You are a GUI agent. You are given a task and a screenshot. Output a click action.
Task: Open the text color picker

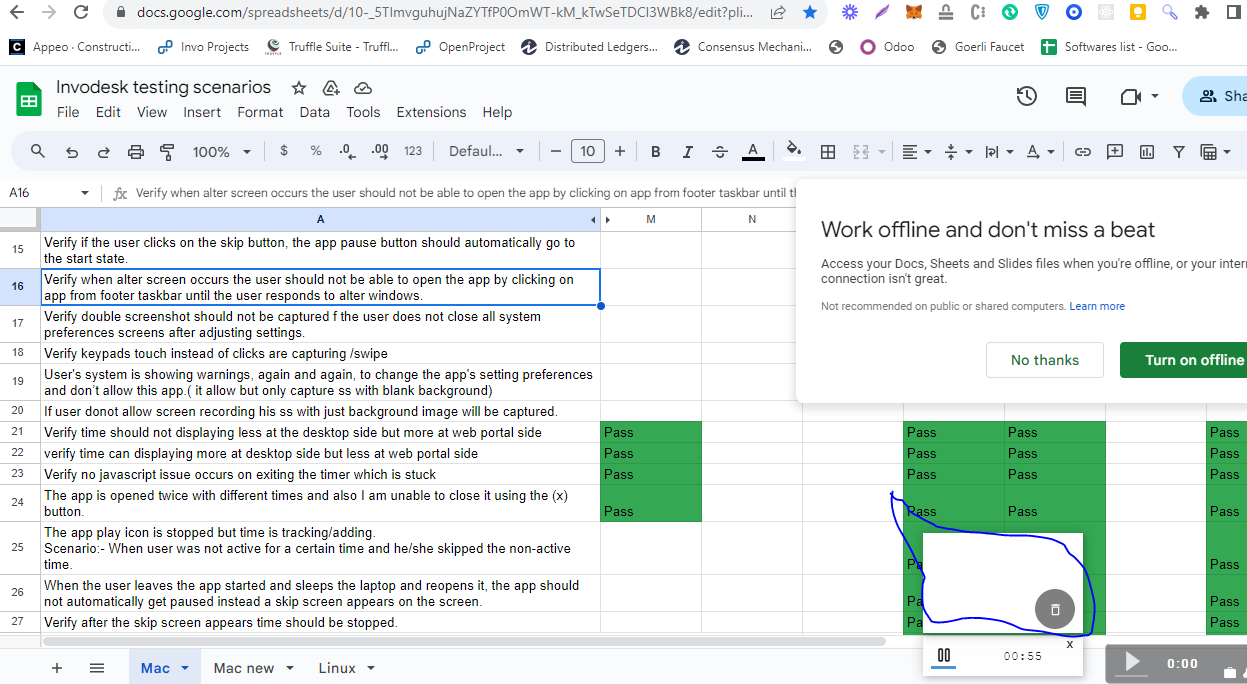[754, 152]
